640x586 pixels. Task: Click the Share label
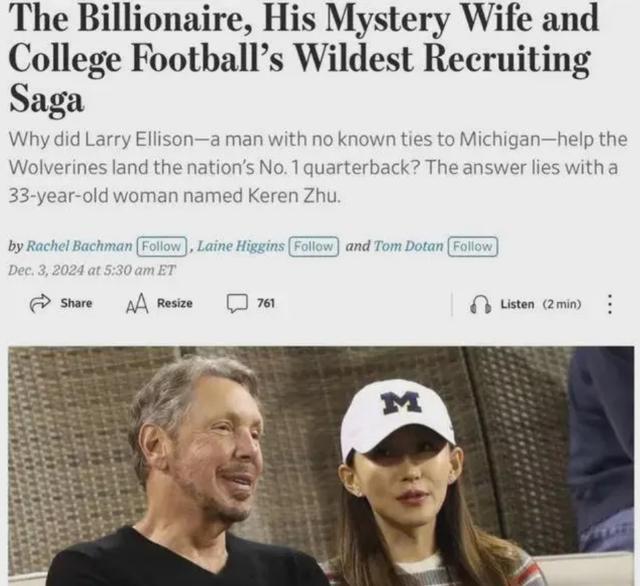click(76, 303)
